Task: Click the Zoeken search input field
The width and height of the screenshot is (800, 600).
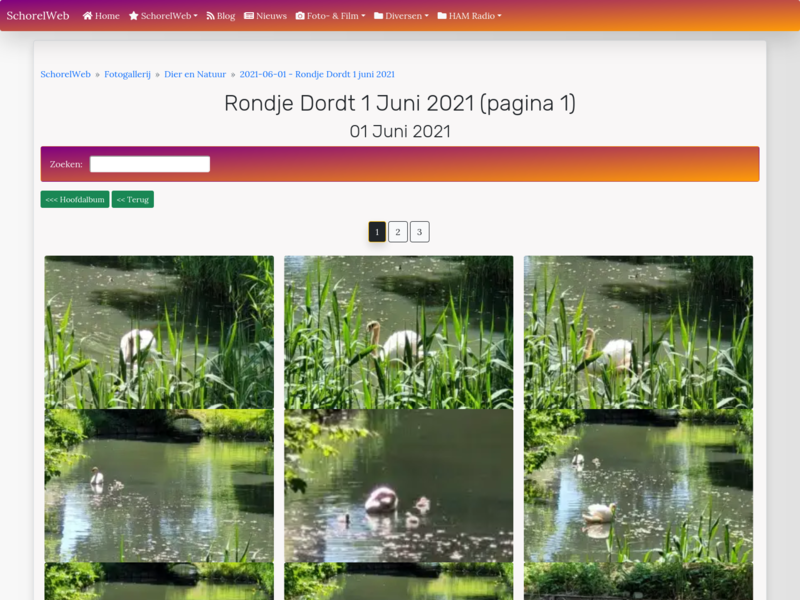Action: (x=150, y=164)
